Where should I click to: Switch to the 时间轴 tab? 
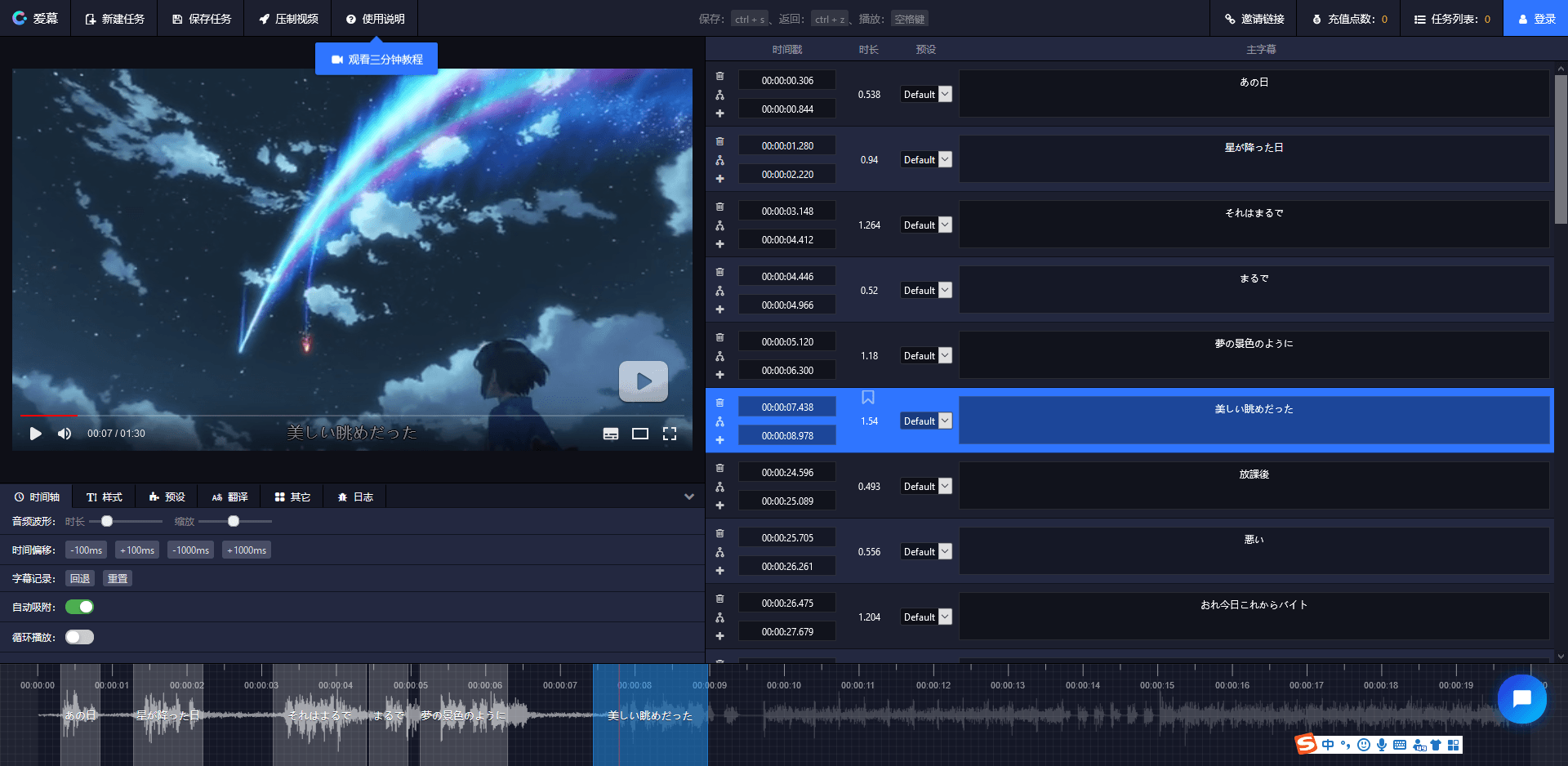(x=37, y=497)
